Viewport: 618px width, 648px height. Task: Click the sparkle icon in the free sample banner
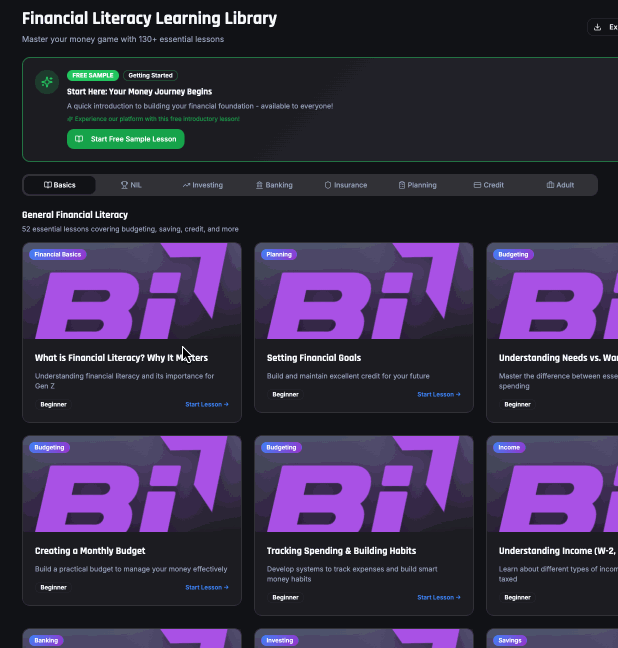(x=46, y=82)
